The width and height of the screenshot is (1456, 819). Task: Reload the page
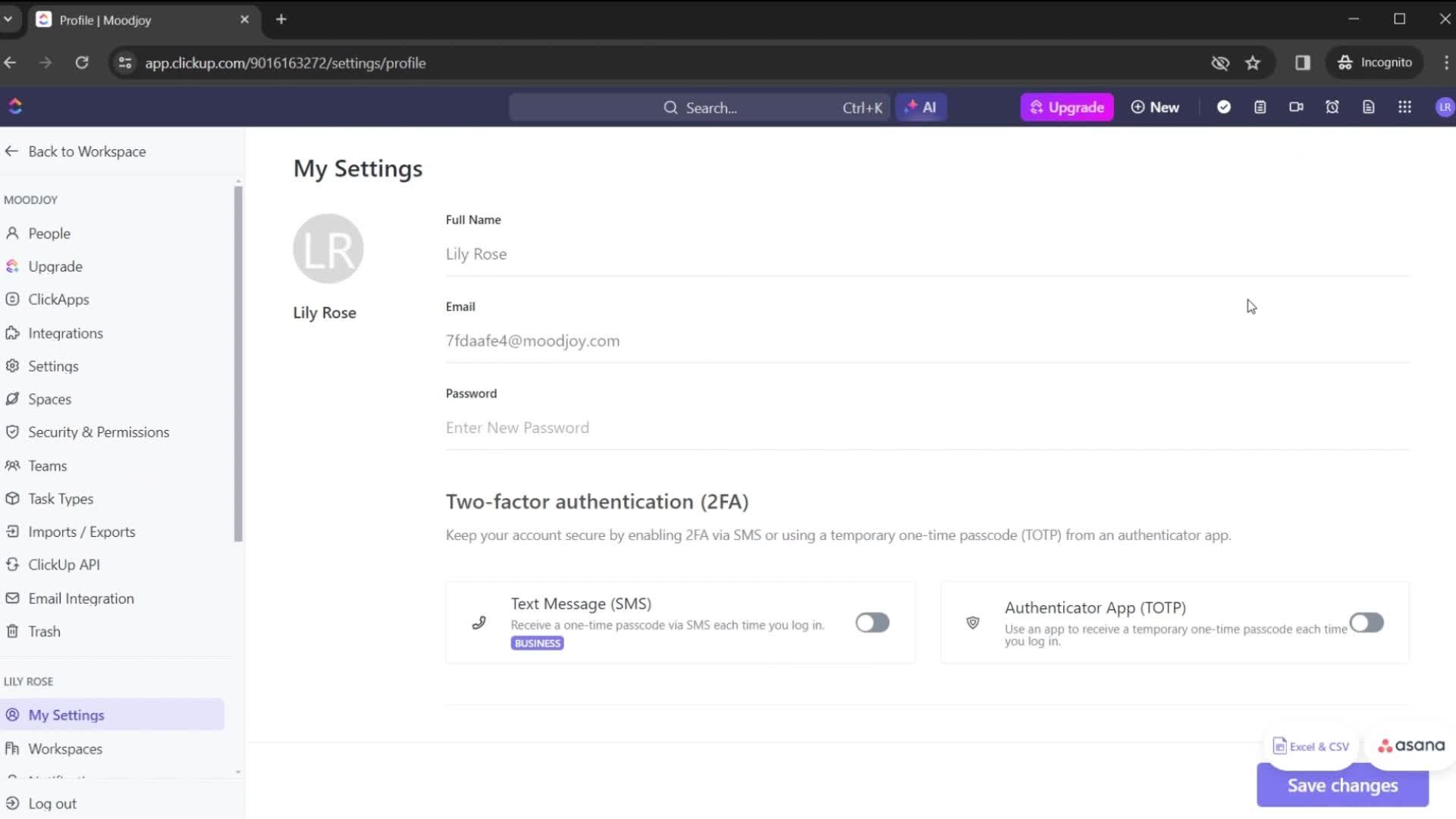point(82,63)
